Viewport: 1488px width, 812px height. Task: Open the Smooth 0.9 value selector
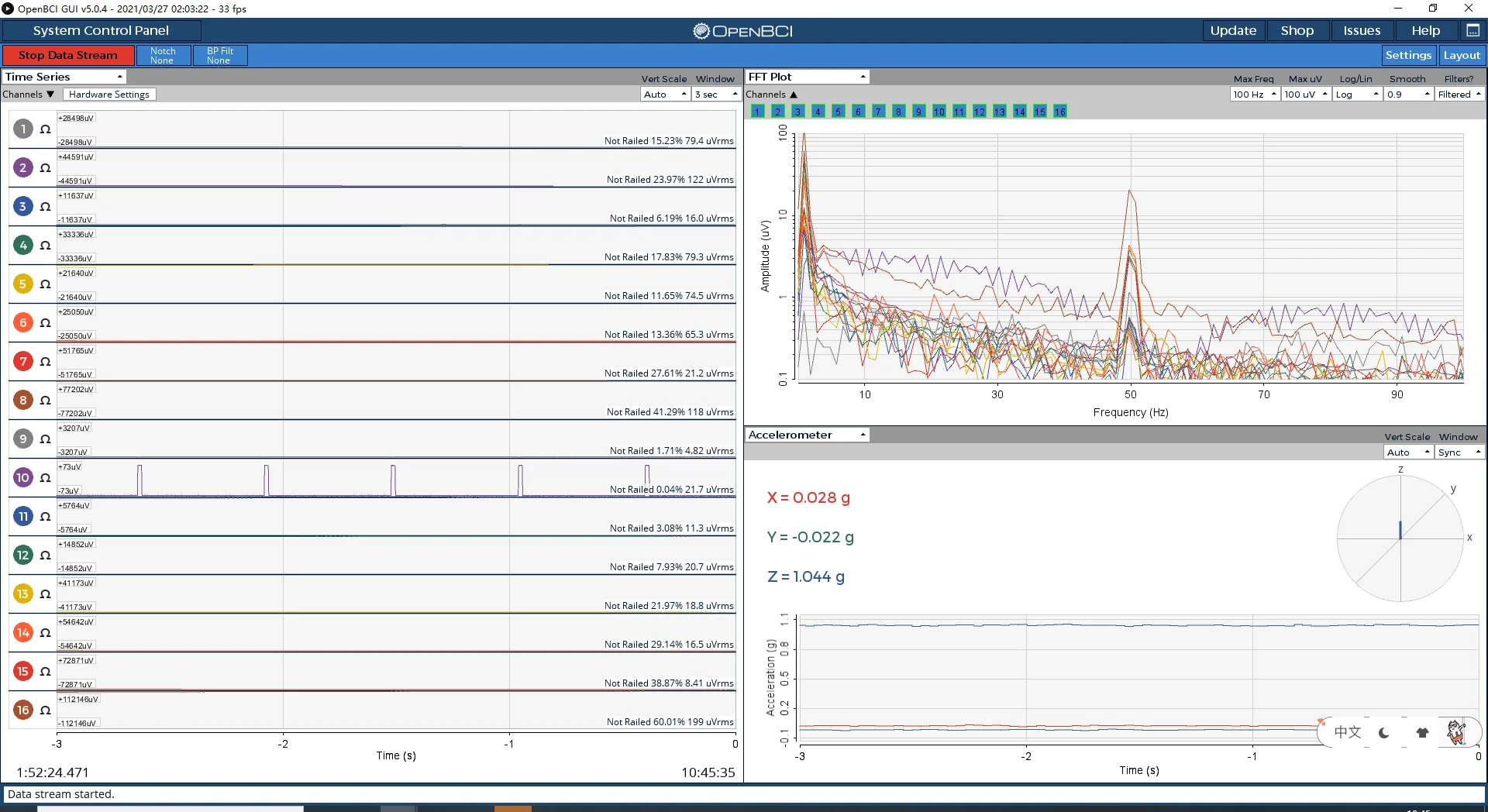1408,95
